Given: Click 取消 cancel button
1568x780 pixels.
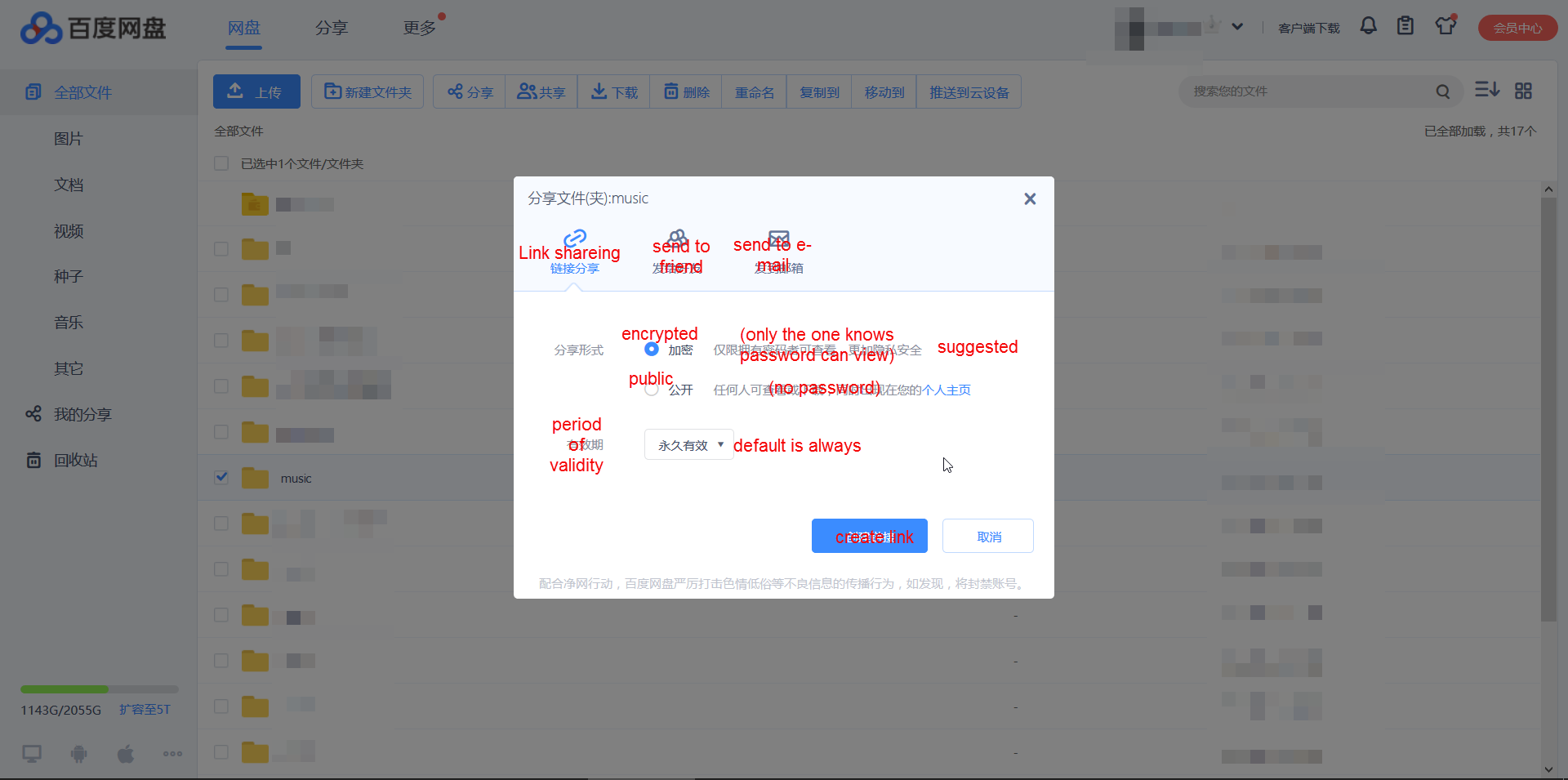Looking at the screenshot, I should point(988,536).
